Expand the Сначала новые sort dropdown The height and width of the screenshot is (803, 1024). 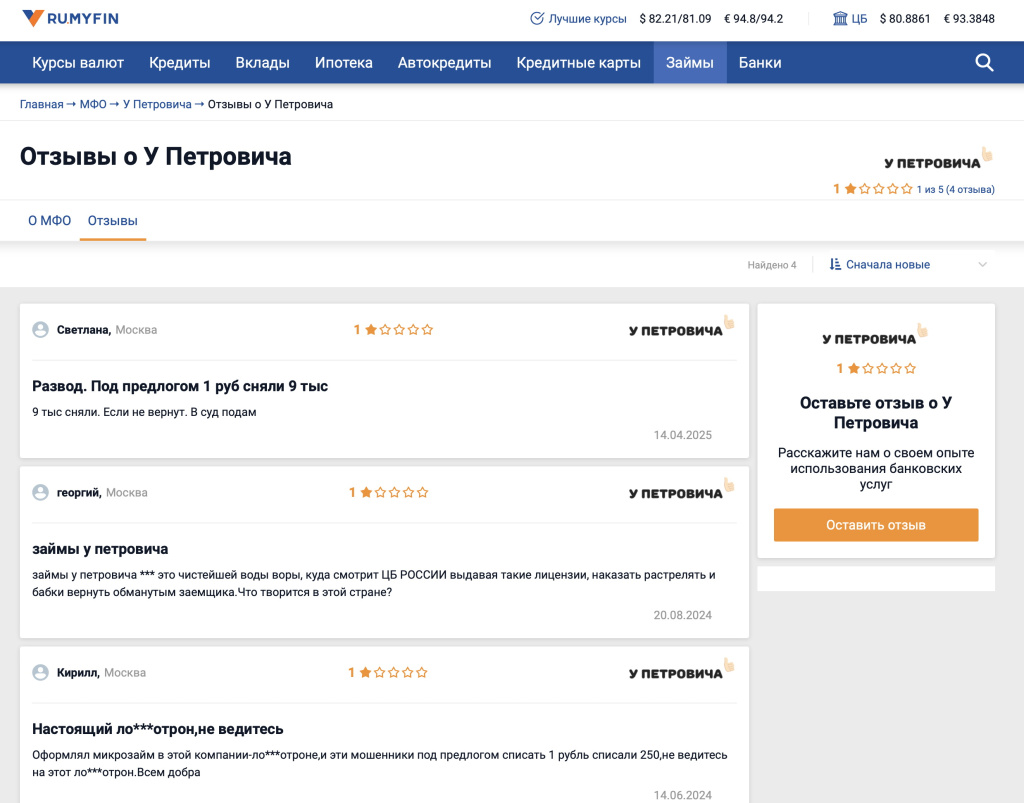(888, 265)
